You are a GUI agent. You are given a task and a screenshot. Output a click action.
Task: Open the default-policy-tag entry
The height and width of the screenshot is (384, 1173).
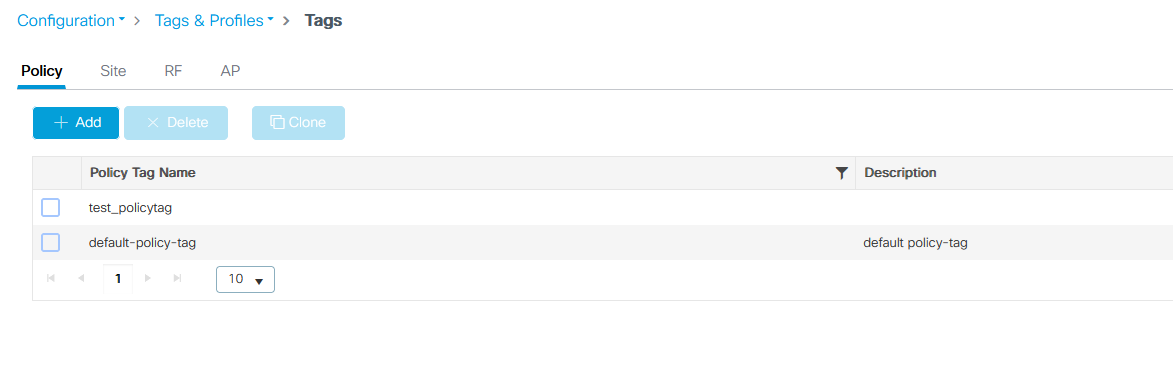[142, 243]
